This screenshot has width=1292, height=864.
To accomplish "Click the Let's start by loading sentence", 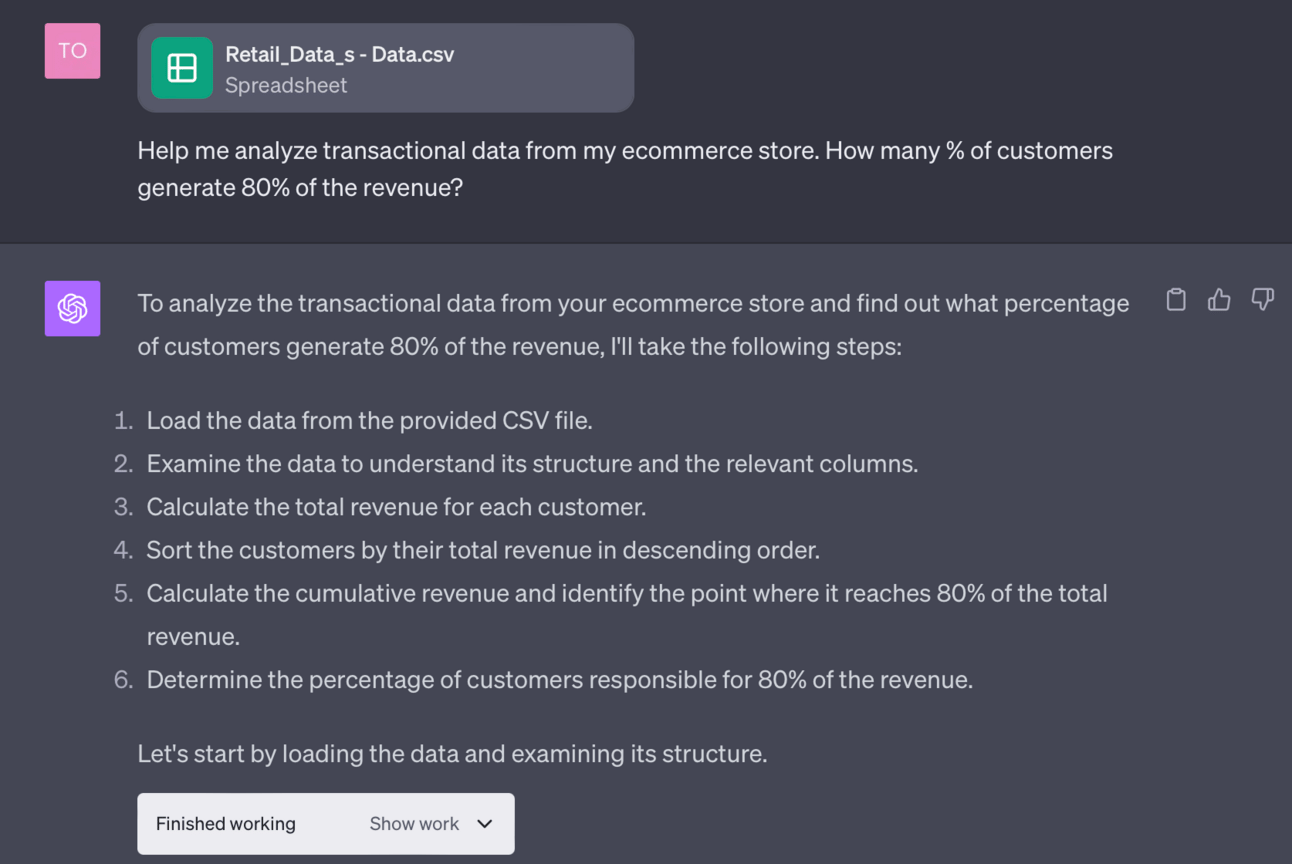I will click(452, 753).
